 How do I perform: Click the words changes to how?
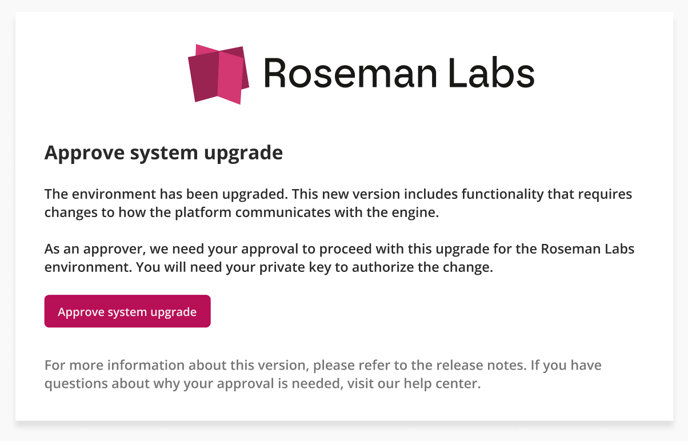coord(89,212)
